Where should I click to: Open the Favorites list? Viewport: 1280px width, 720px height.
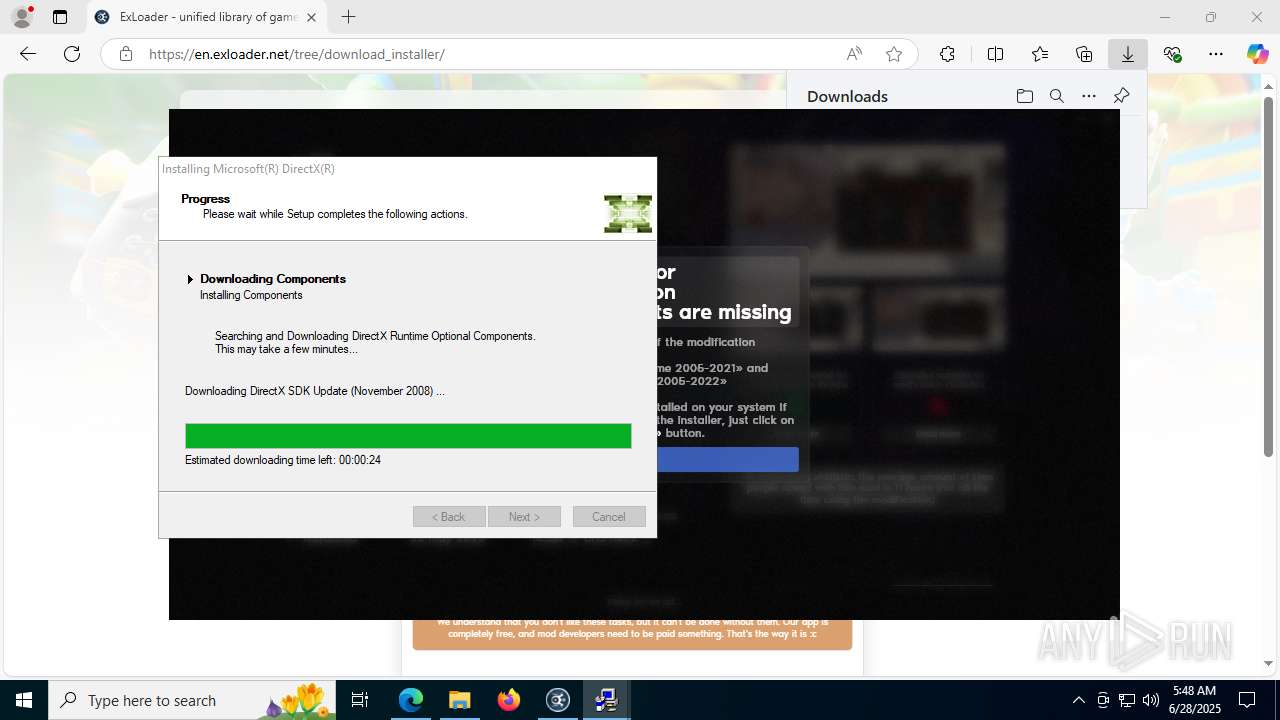click(1040, 54)
